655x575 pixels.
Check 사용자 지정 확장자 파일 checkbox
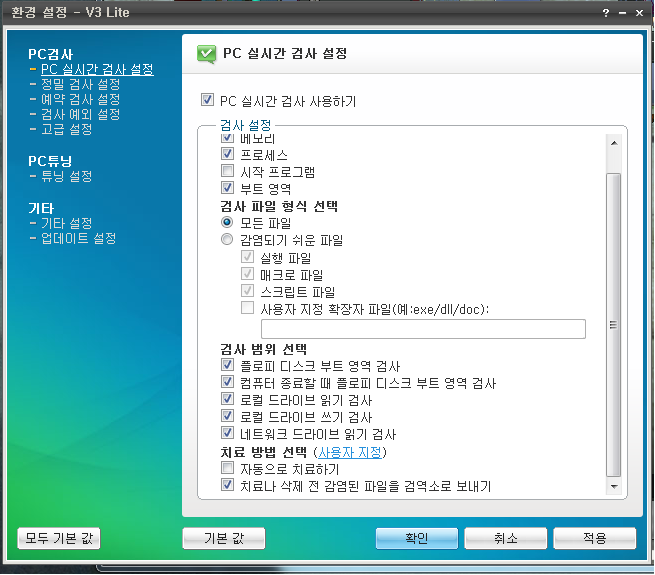click(247, 308)
